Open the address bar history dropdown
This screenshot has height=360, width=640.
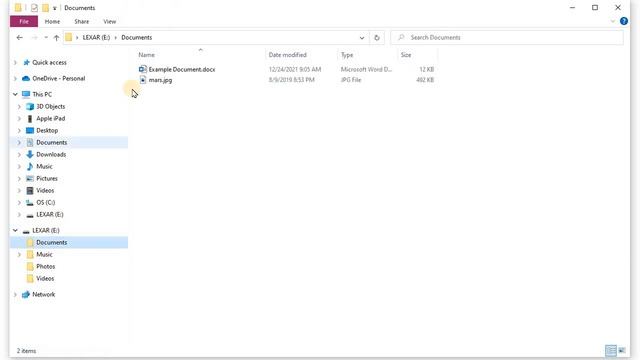pos(362,38)
